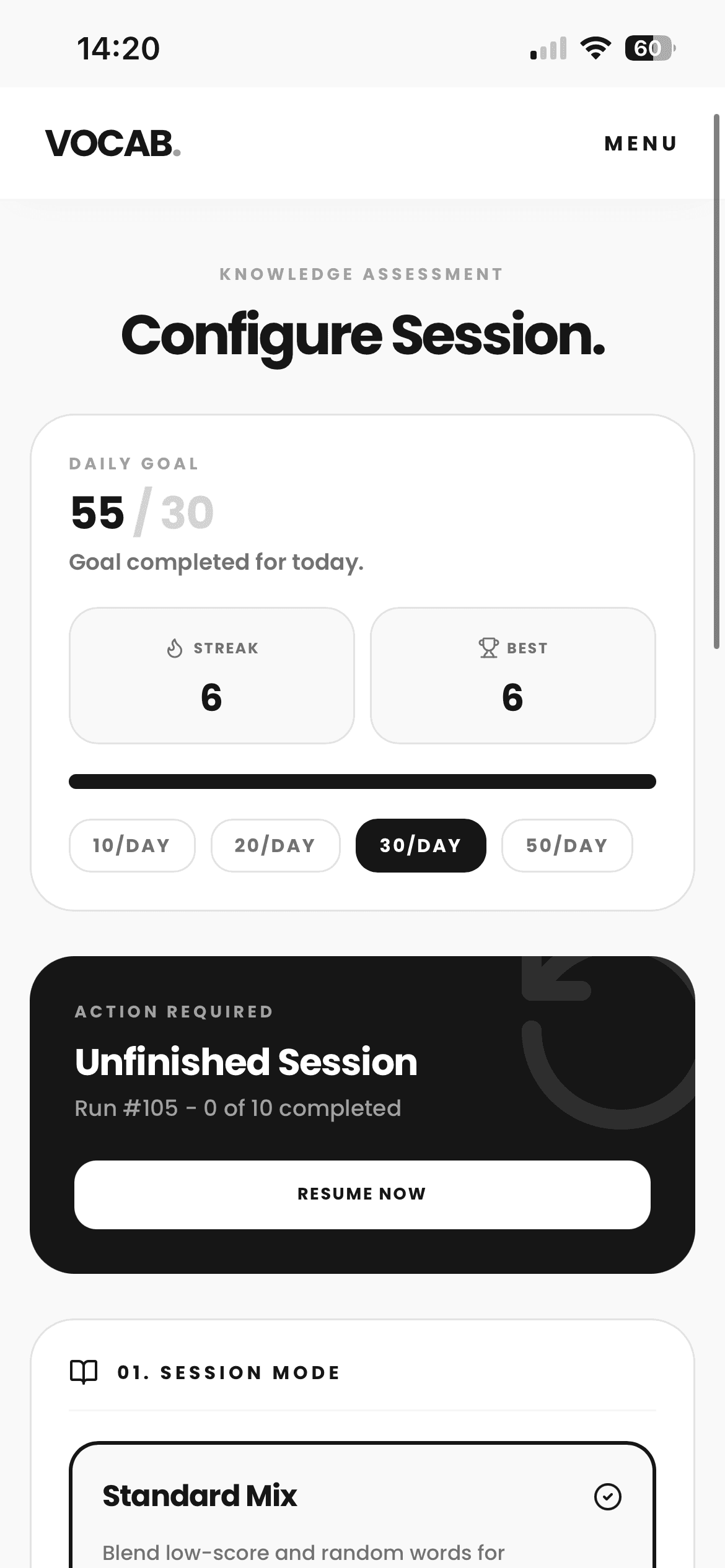Select the 20/DAY goal option
Viewport: 725px width, 1568px height.
point(275,845)
